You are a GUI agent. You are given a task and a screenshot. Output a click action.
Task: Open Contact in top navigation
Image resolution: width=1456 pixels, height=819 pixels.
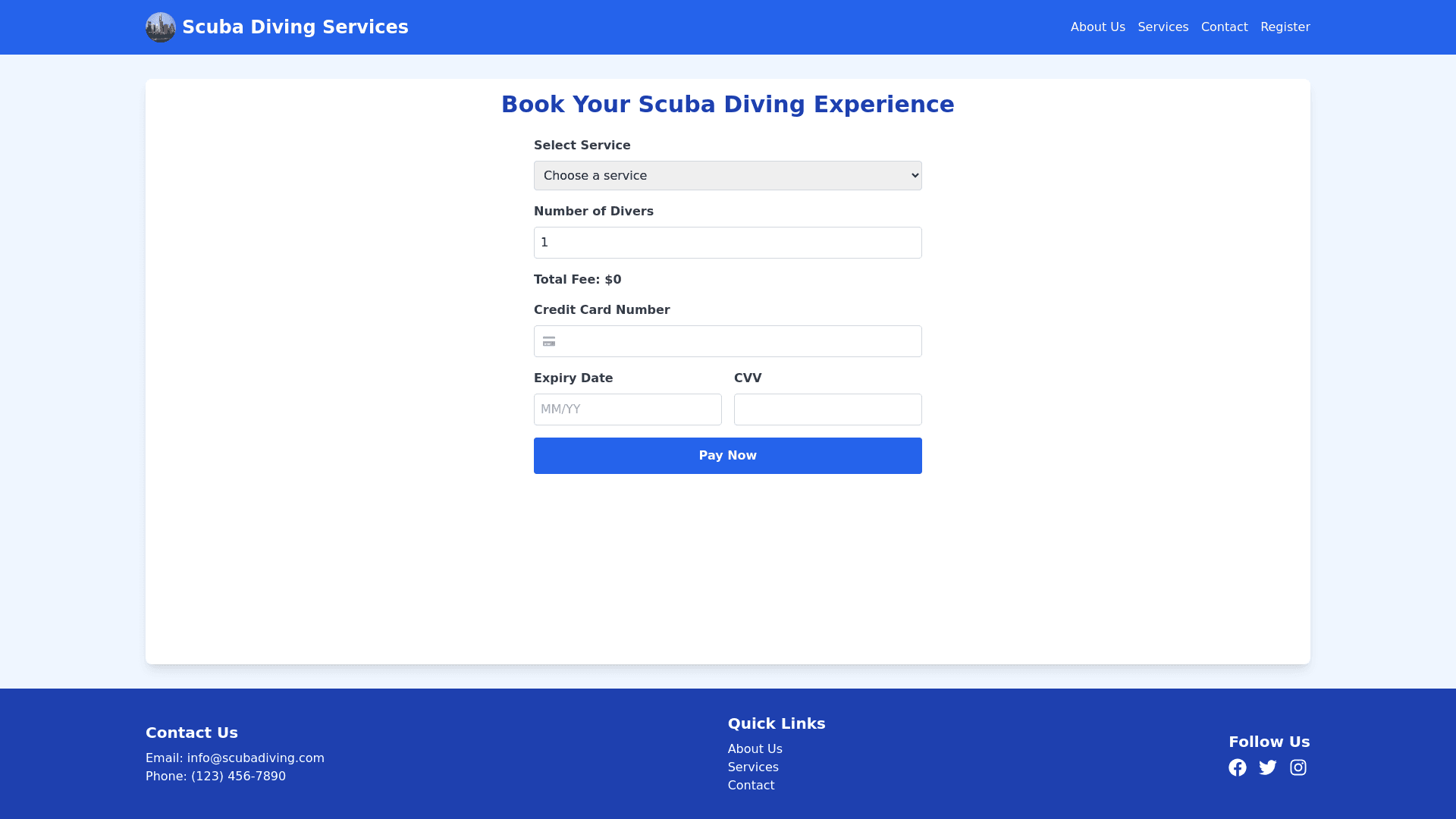click(1224, 27)
